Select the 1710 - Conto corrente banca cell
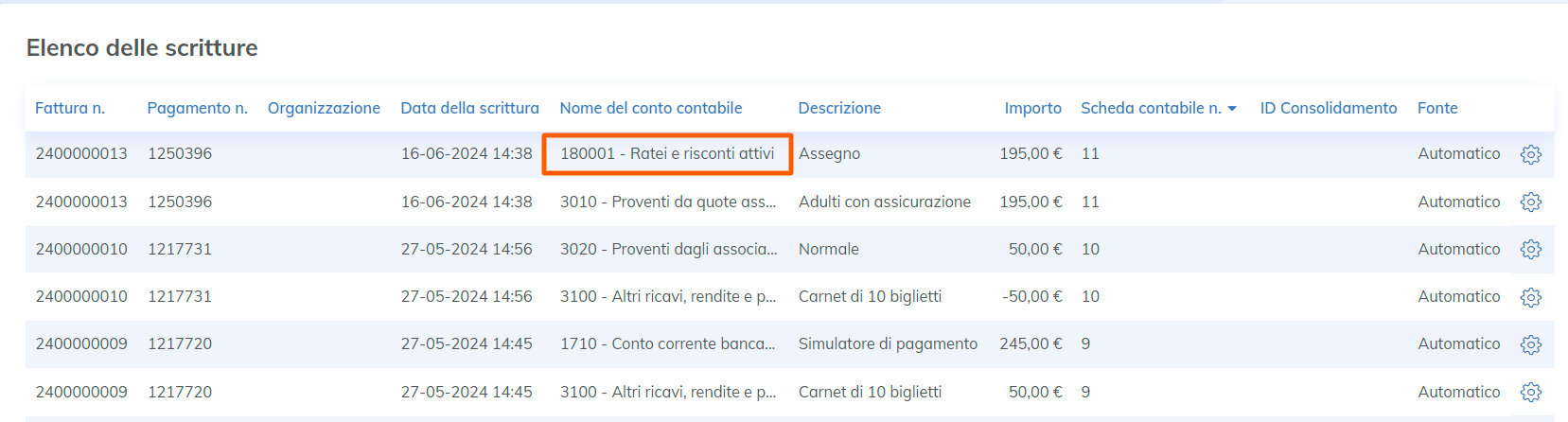 667,343
